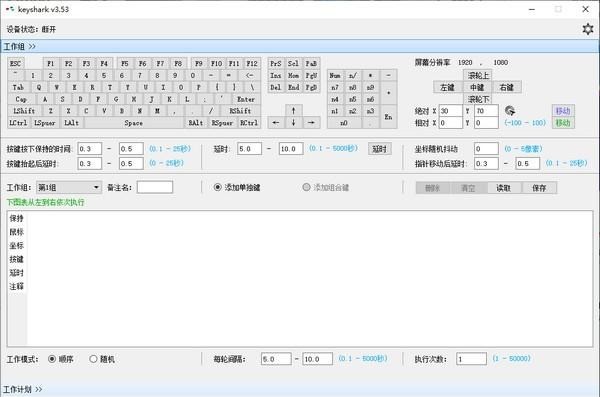Screen dimensions: 600x397
Task: Click the left arrow key
Action: (276, 123)
